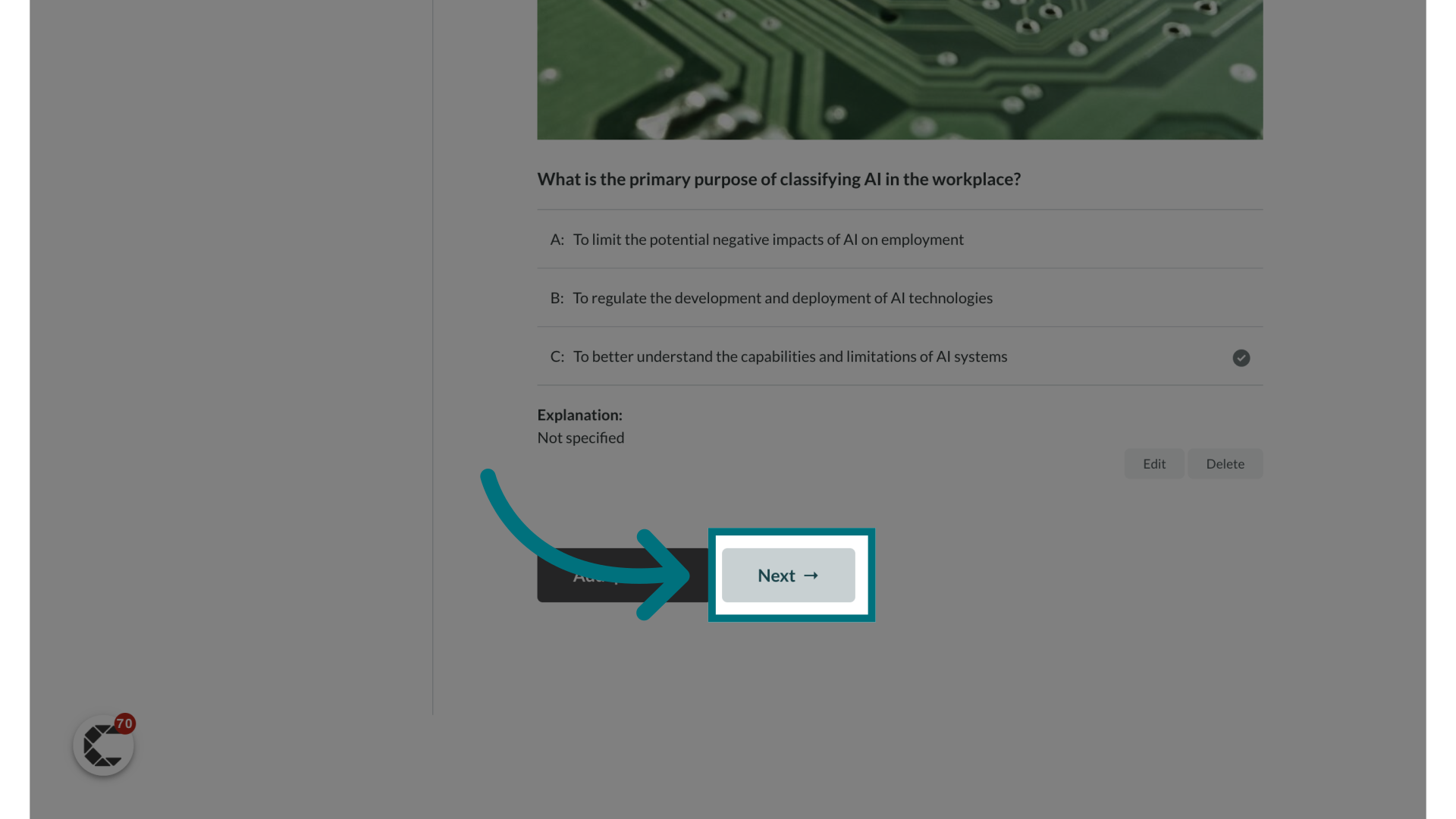Click the Next → navigation button
Image resolution: width=1456 pixels, height=819 pixels.
point(788,574)
